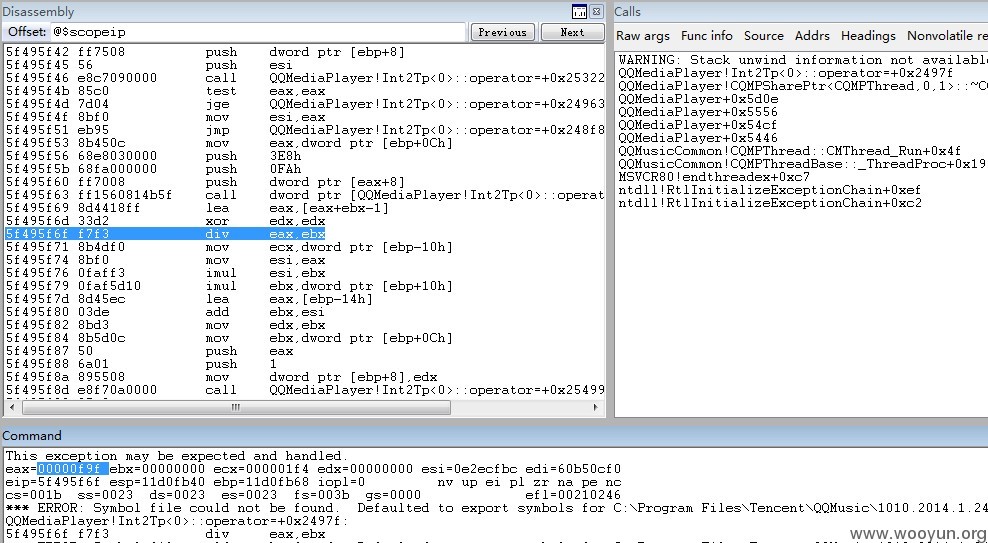Select call stack entry QQMediaPlayer+0x5d0e

[698, 99]
